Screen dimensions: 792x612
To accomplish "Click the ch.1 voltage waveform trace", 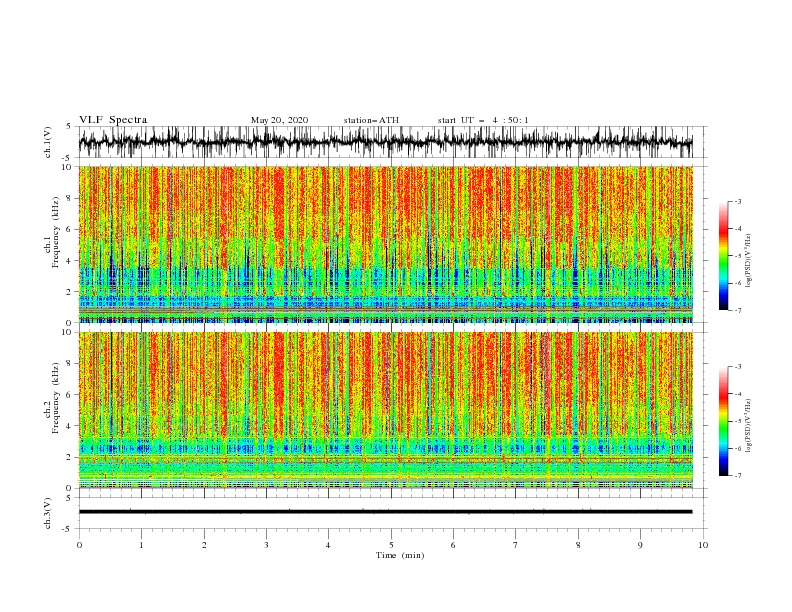I will (x=385, y=142).
